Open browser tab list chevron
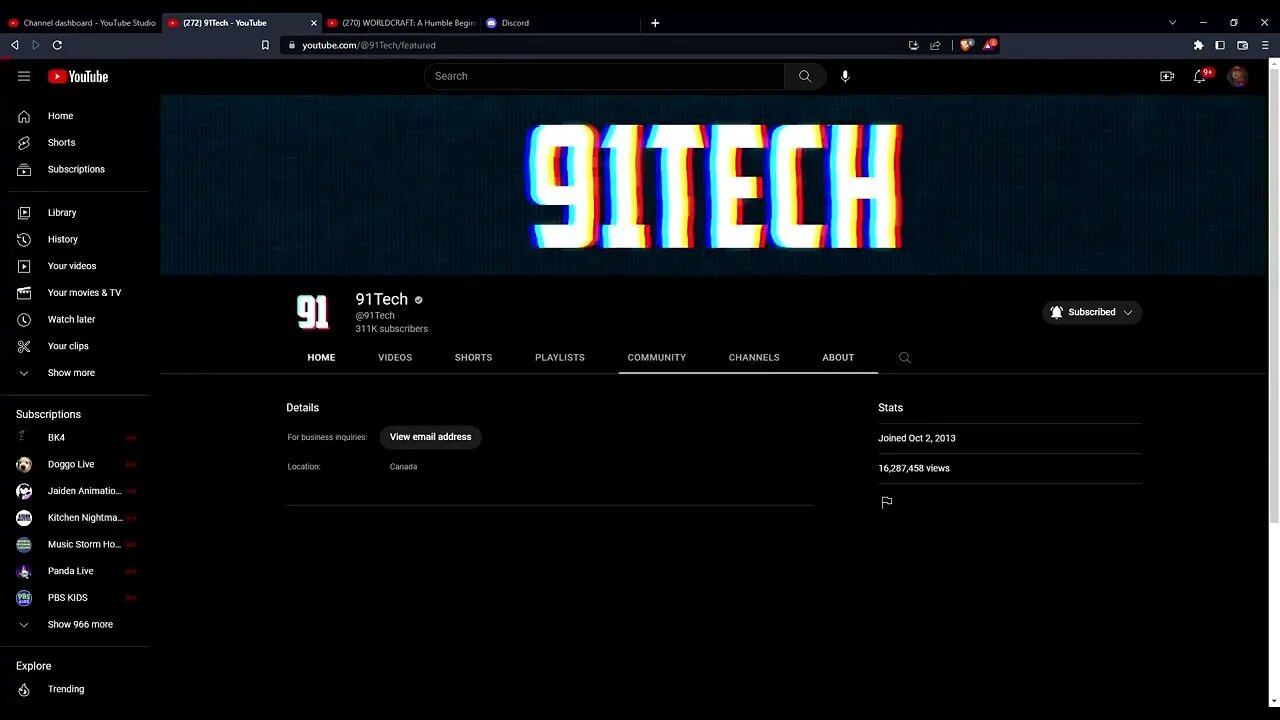1280x720 pixels. click(x=1173, y=22)
